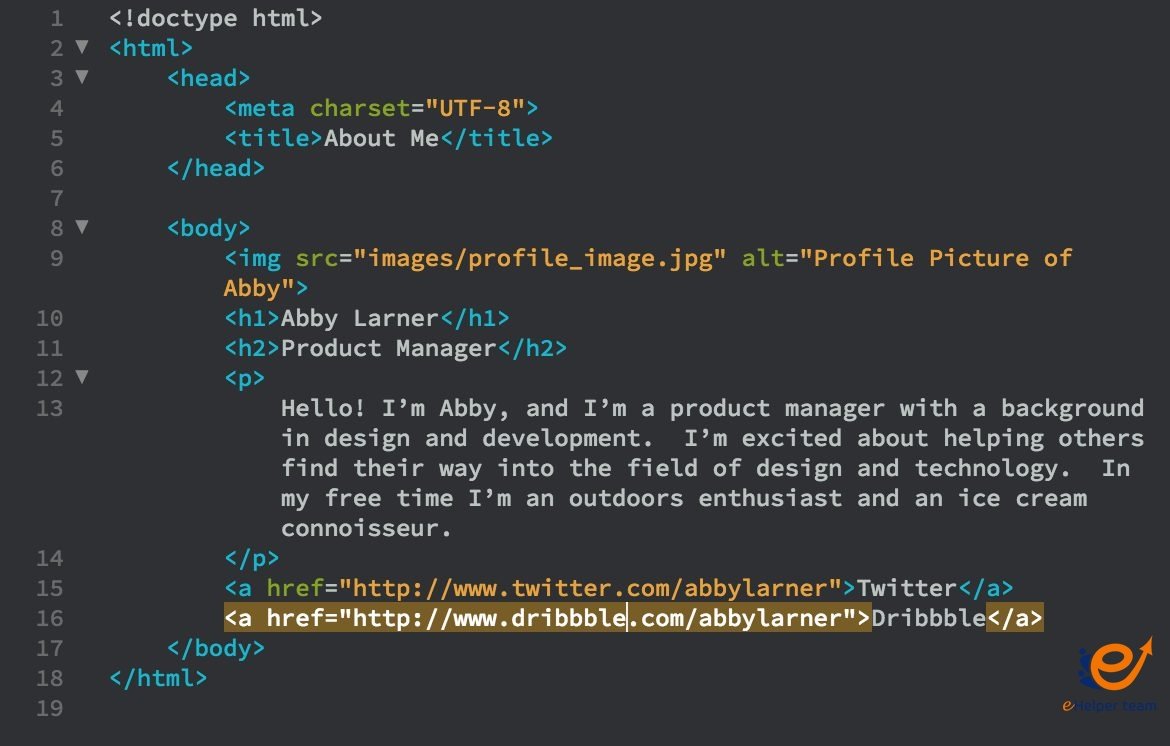Fold the body block on line 8
The image size is (1170, 746).
coord(82,227)
